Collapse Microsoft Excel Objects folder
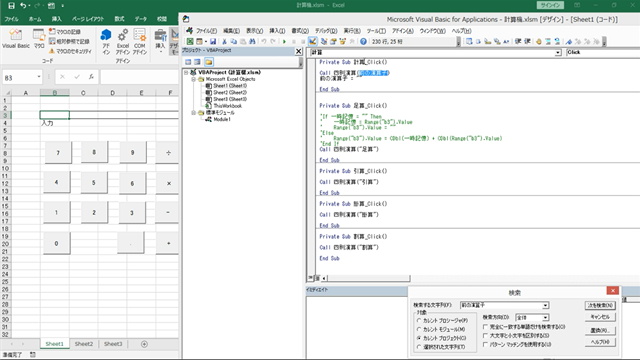This screenshot has height=360, width=640. point(193,79)
